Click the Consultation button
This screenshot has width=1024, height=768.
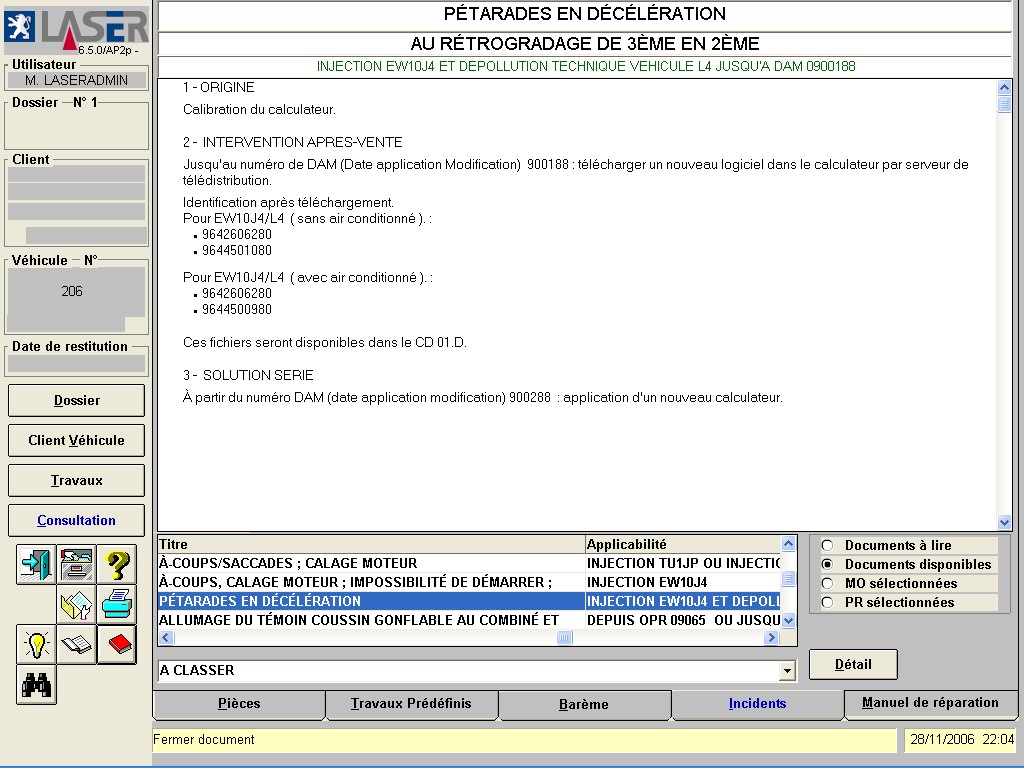tap(76, 520)
